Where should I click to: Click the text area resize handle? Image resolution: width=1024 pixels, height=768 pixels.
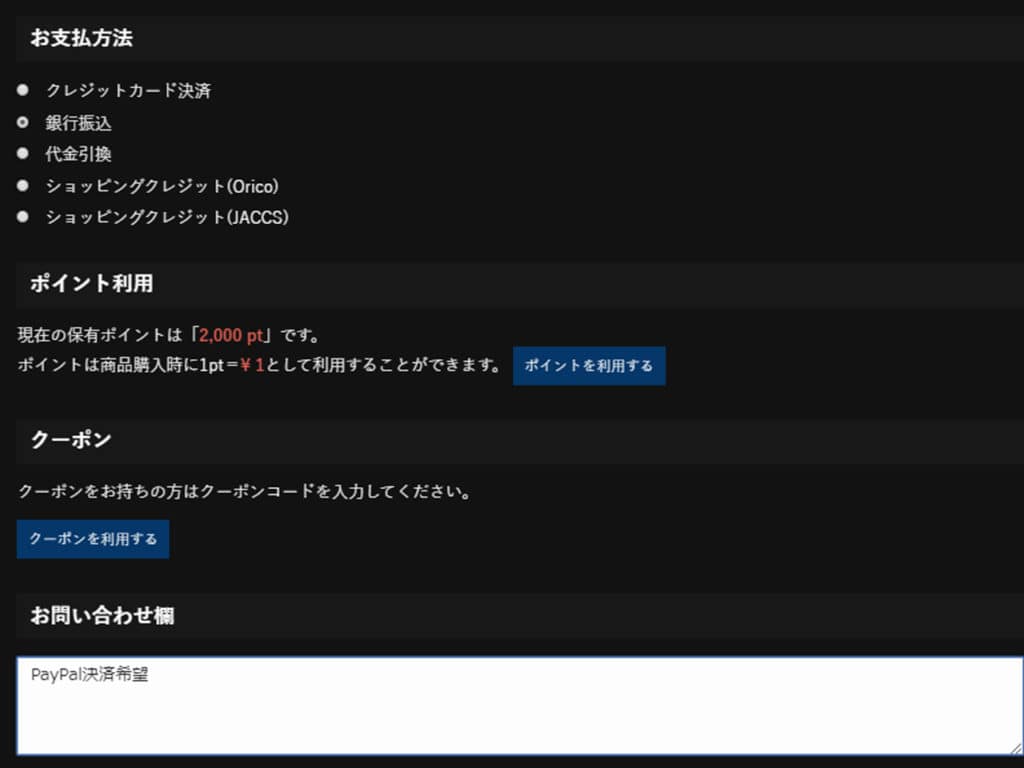(x=1015, y=748)
